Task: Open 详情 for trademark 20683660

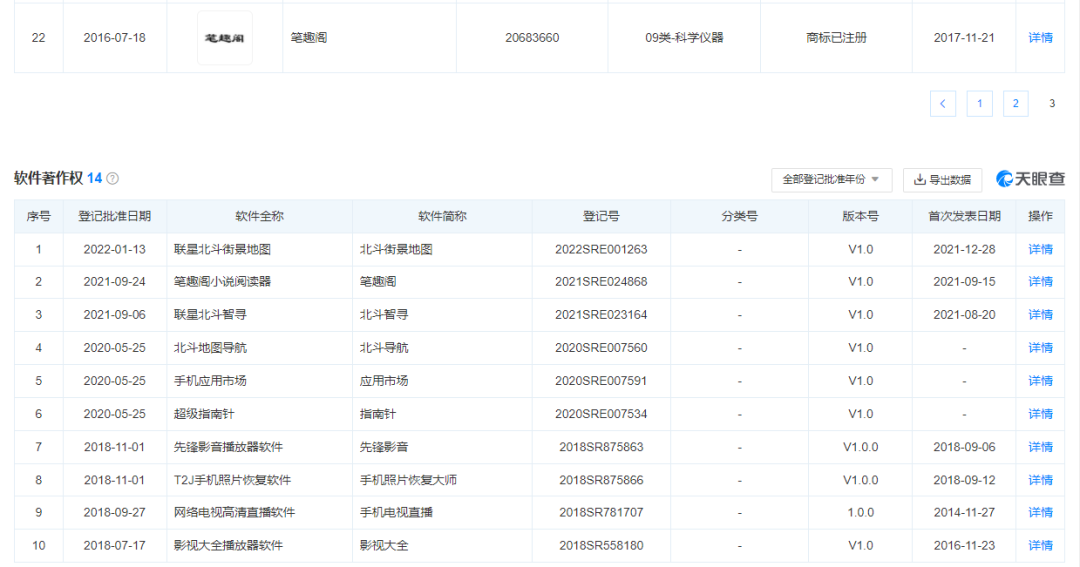Action: pyautogui.click(x=1040, y=38)
